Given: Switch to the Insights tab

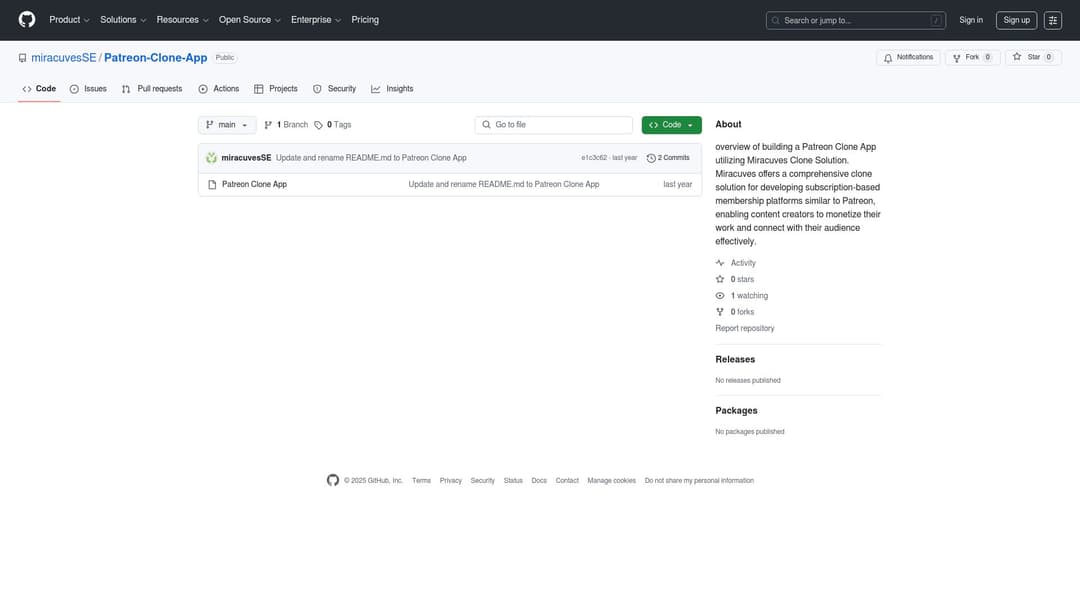Looking at the screenshot, I should coord(392,89).
